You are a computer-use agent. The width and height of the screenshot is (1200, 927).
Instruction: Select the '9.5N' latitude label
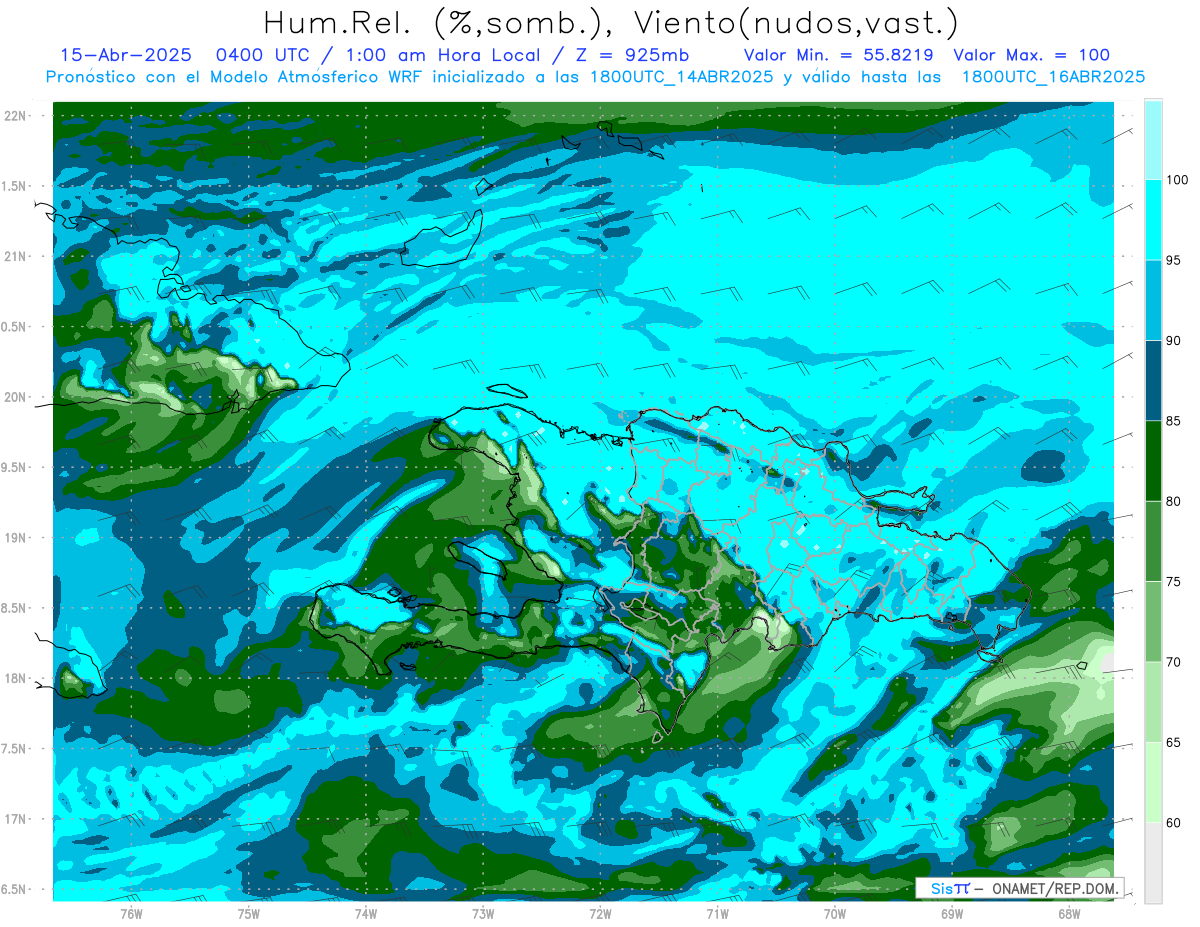click(15, 467)
